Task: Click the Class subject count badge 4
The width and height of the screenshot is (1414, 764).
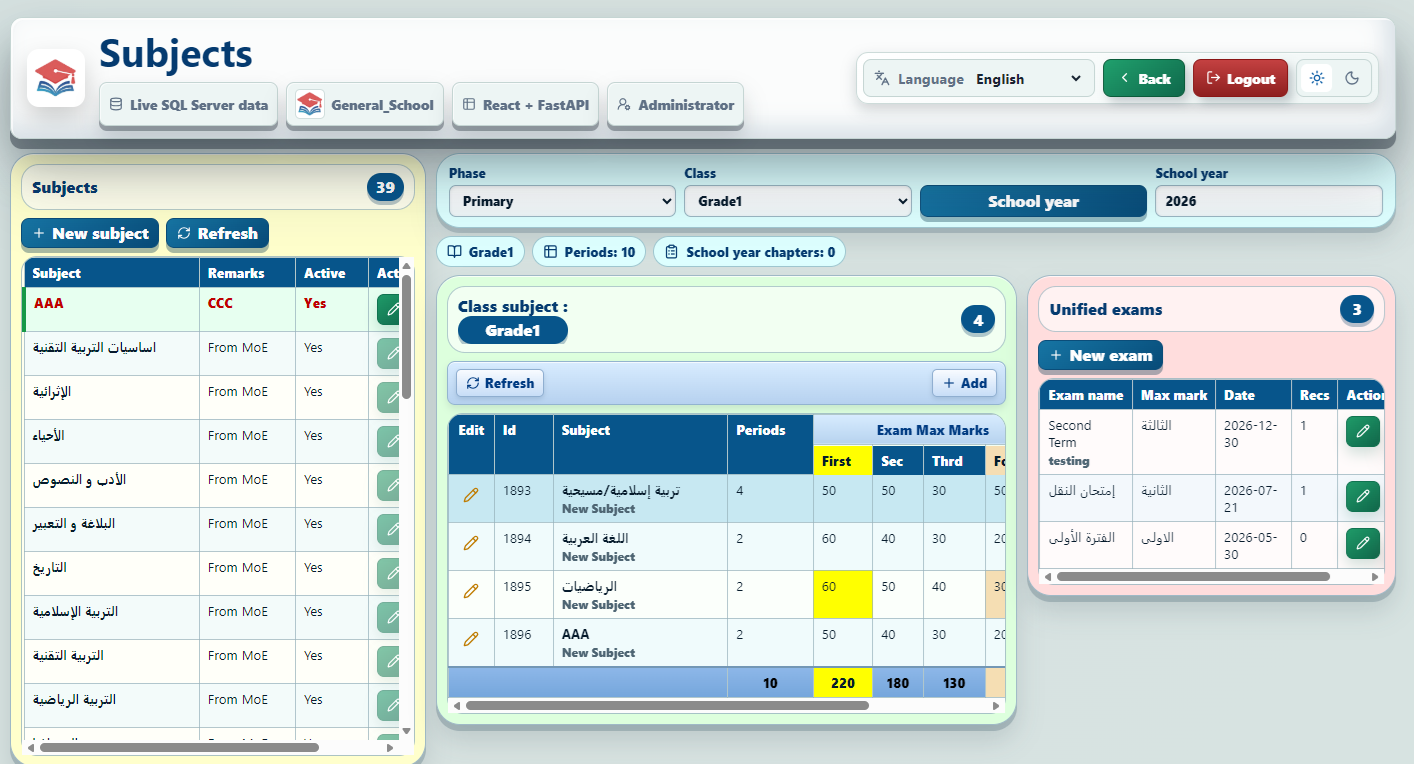Action: 978,321
